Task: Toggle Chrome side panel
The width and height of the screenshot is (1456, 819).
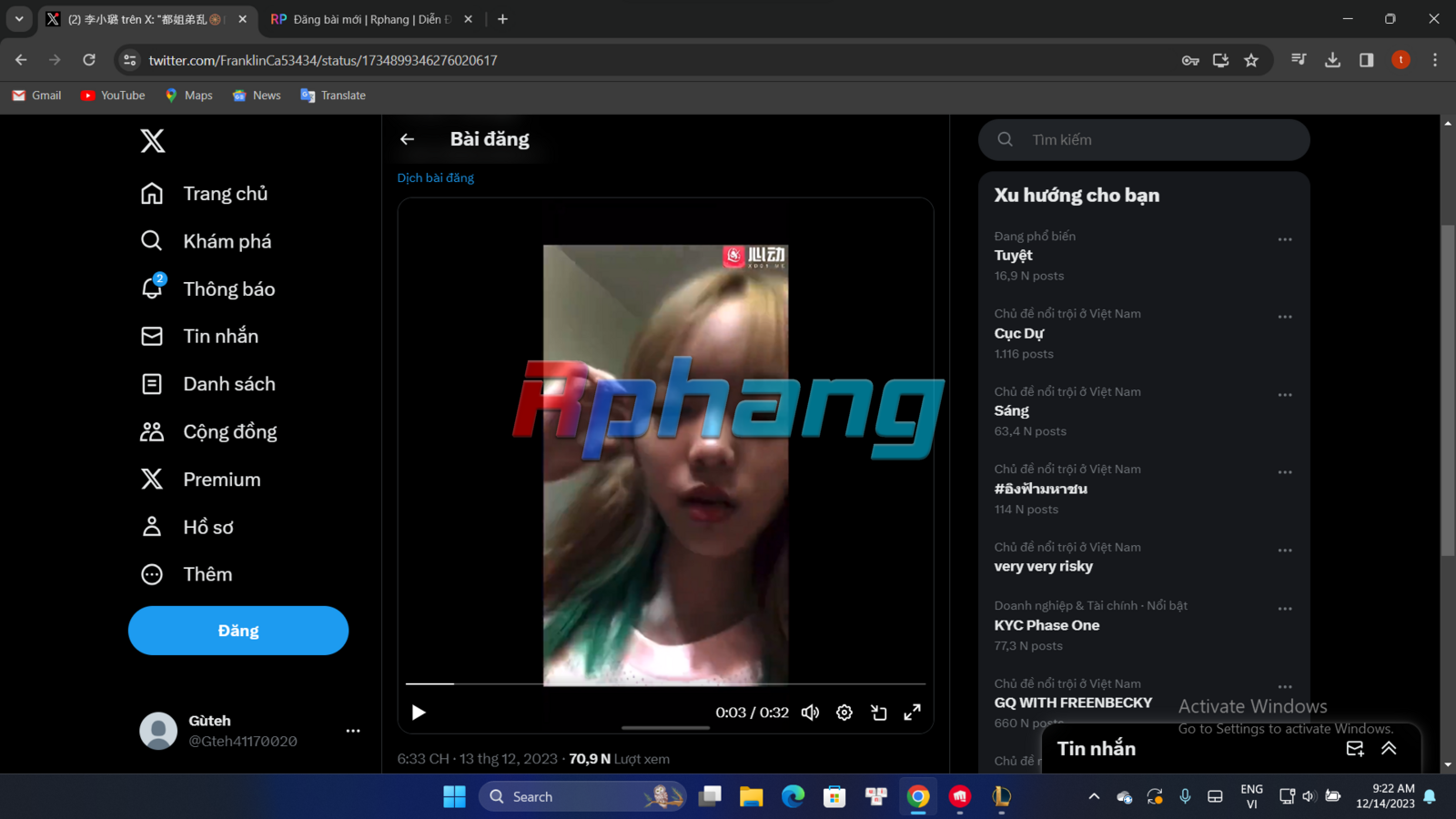Action: coord(1366,60)
